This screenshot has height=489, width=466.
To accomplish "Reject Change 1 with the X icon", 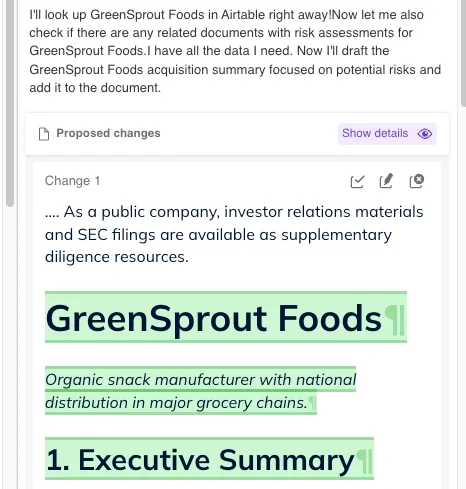I will coord(417,181).
